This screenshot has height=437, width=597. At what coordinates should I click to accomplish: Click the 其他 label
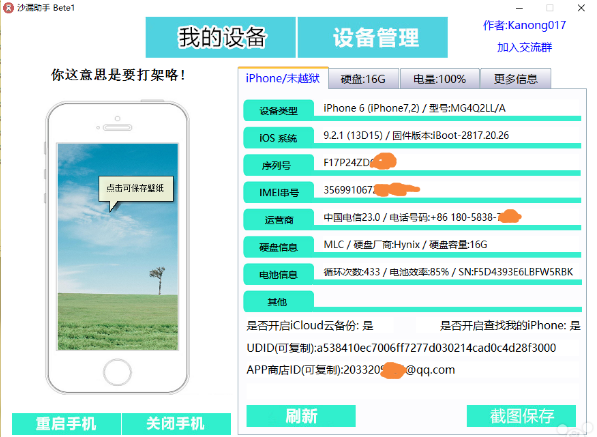(279, 302)
